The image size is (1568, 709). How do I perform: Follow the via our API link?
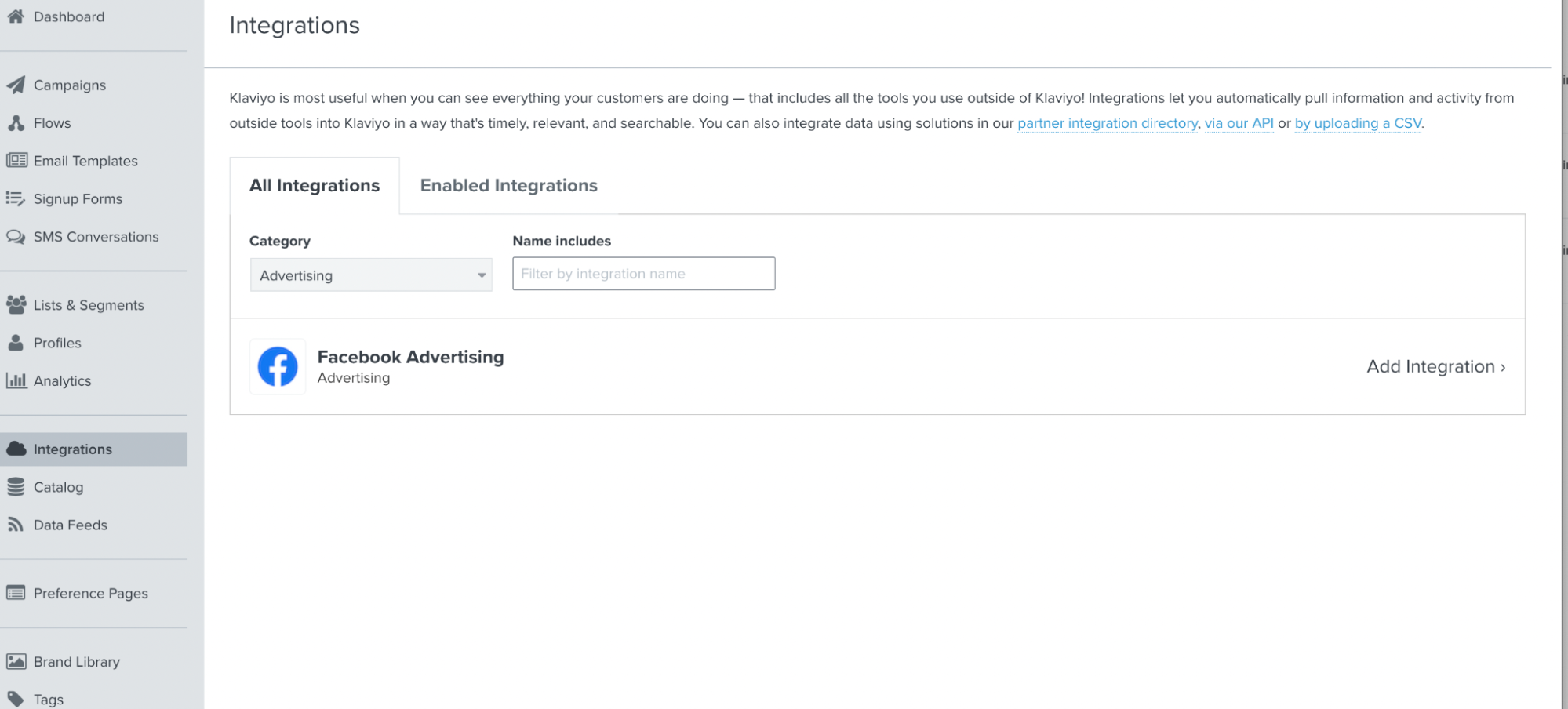1239,123
